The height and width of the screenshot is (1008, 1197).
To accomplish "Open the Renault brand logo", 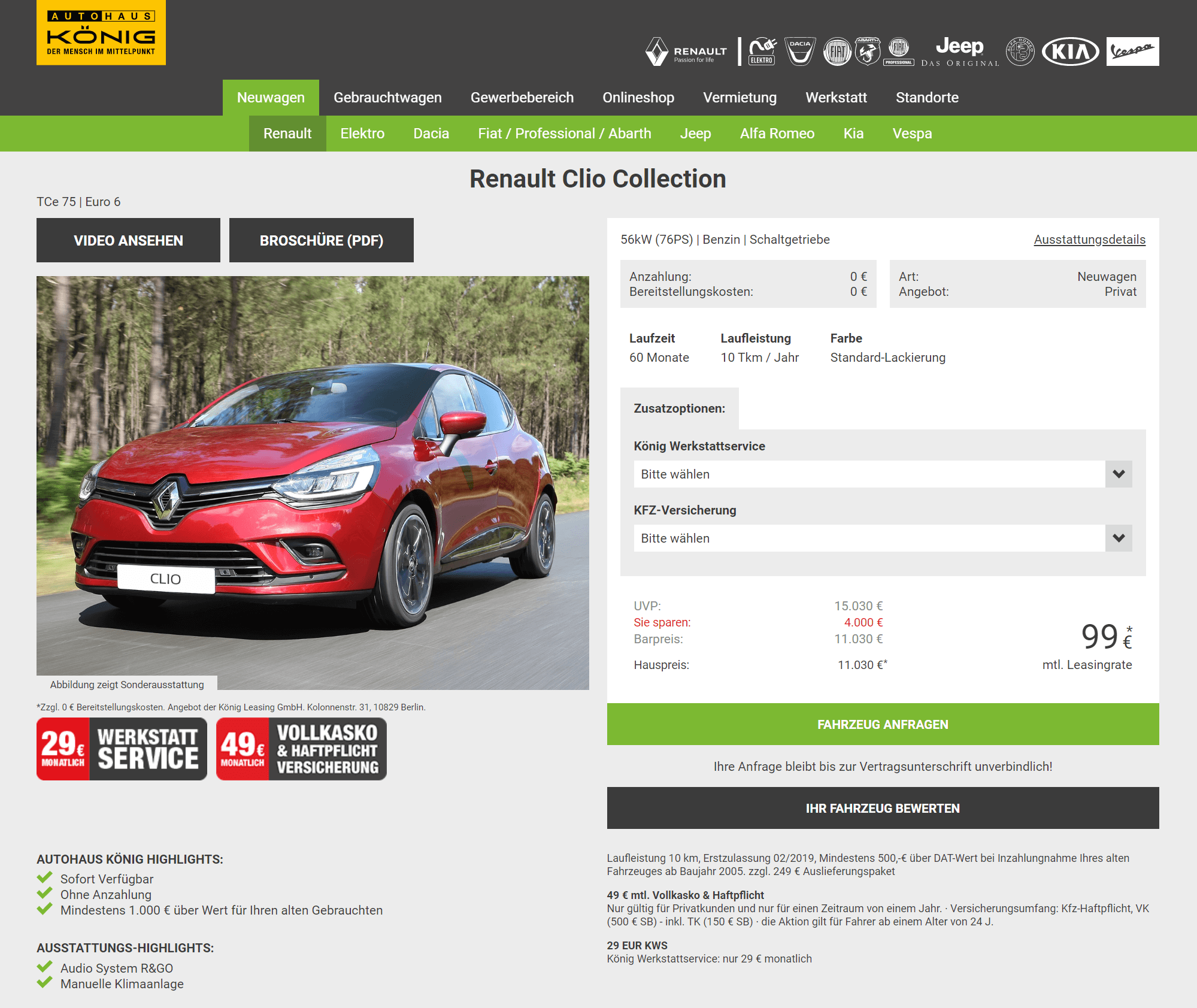I will click(686, 52).
